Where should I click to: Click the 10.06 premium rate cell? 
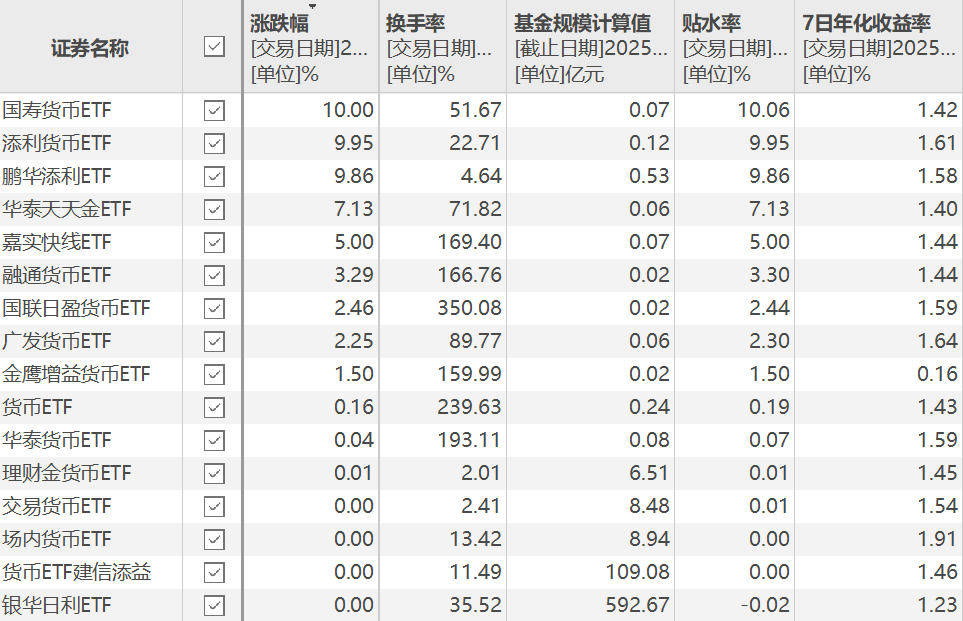(735, 111)
